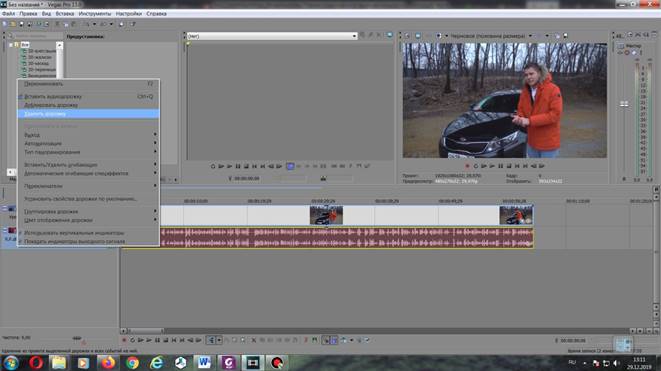The height and width of the screenshot is (371, 661).
Task: Click Play in the video preview transport
Action: tap(492, 166)
